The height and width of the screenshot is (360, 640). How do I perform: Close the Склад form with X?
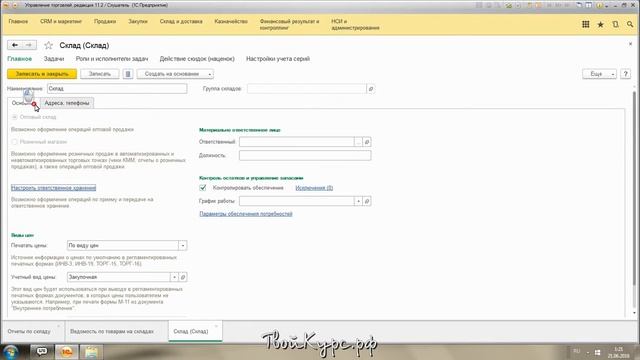click(630, 44)
